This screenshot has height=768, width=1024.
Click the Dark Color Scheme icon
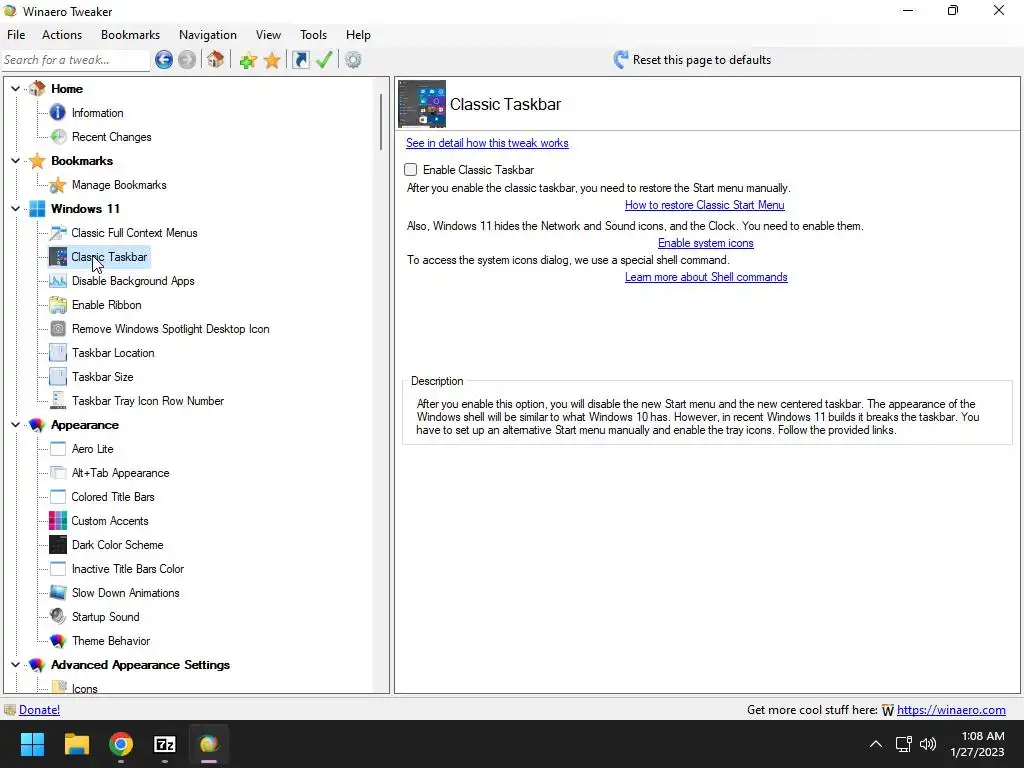pyautogui.click(x=57, y=545)
